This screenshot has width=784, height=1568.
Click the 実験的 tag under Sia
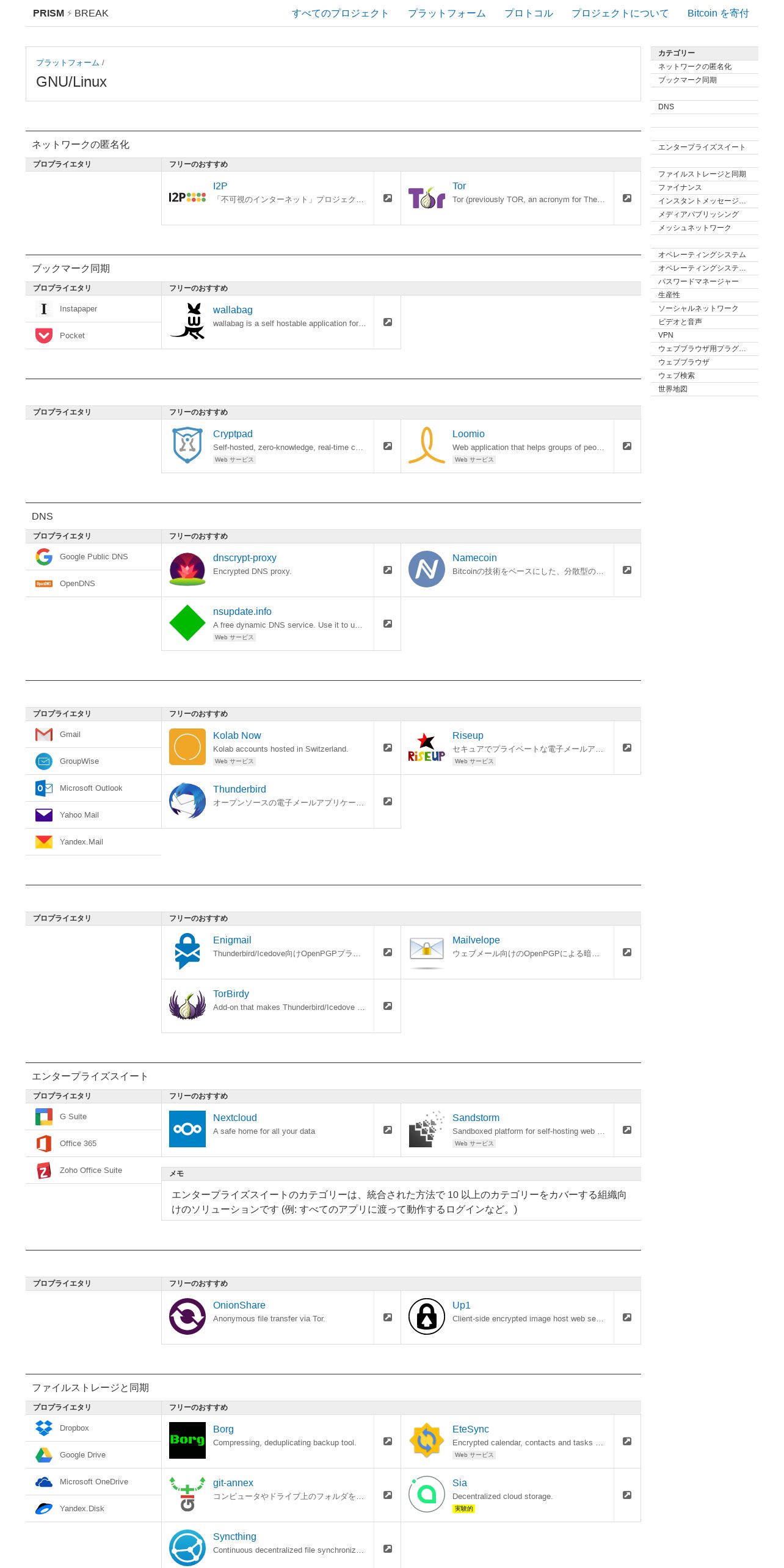(x=463, y=1509)
